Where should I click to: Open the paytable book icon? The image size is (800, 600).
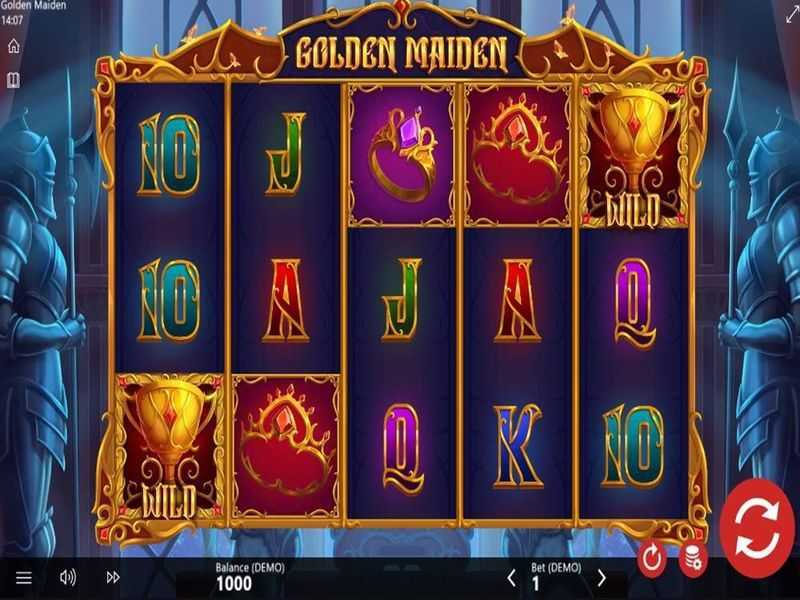coord(13,80)
